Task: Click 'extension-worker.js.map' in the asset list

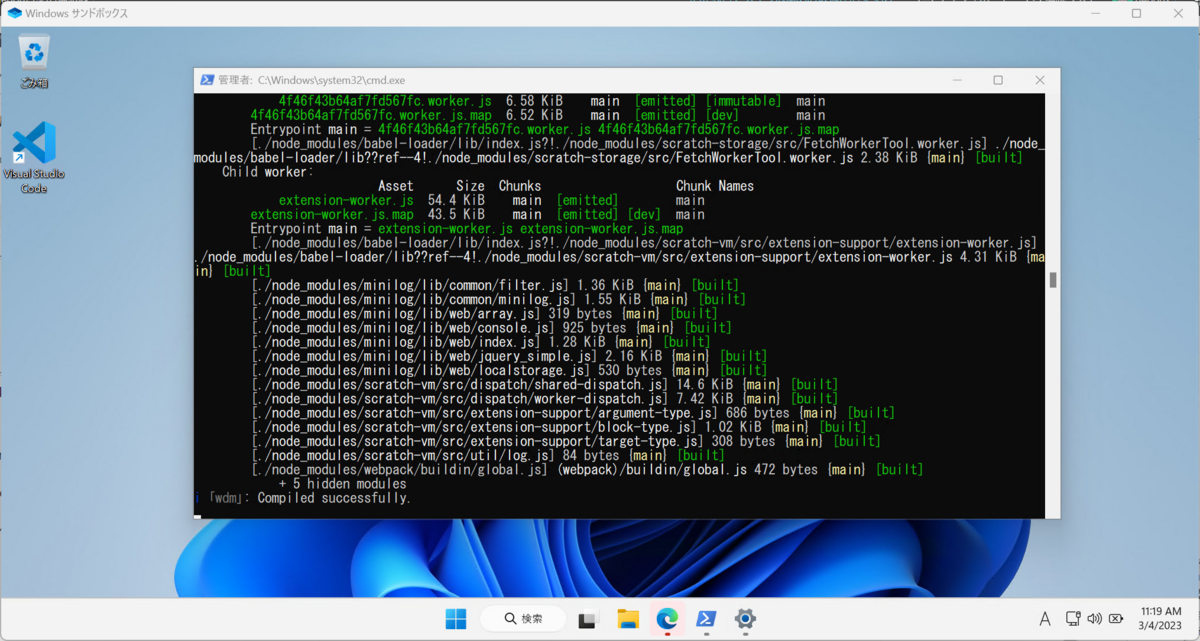Action: coord(332,214)
